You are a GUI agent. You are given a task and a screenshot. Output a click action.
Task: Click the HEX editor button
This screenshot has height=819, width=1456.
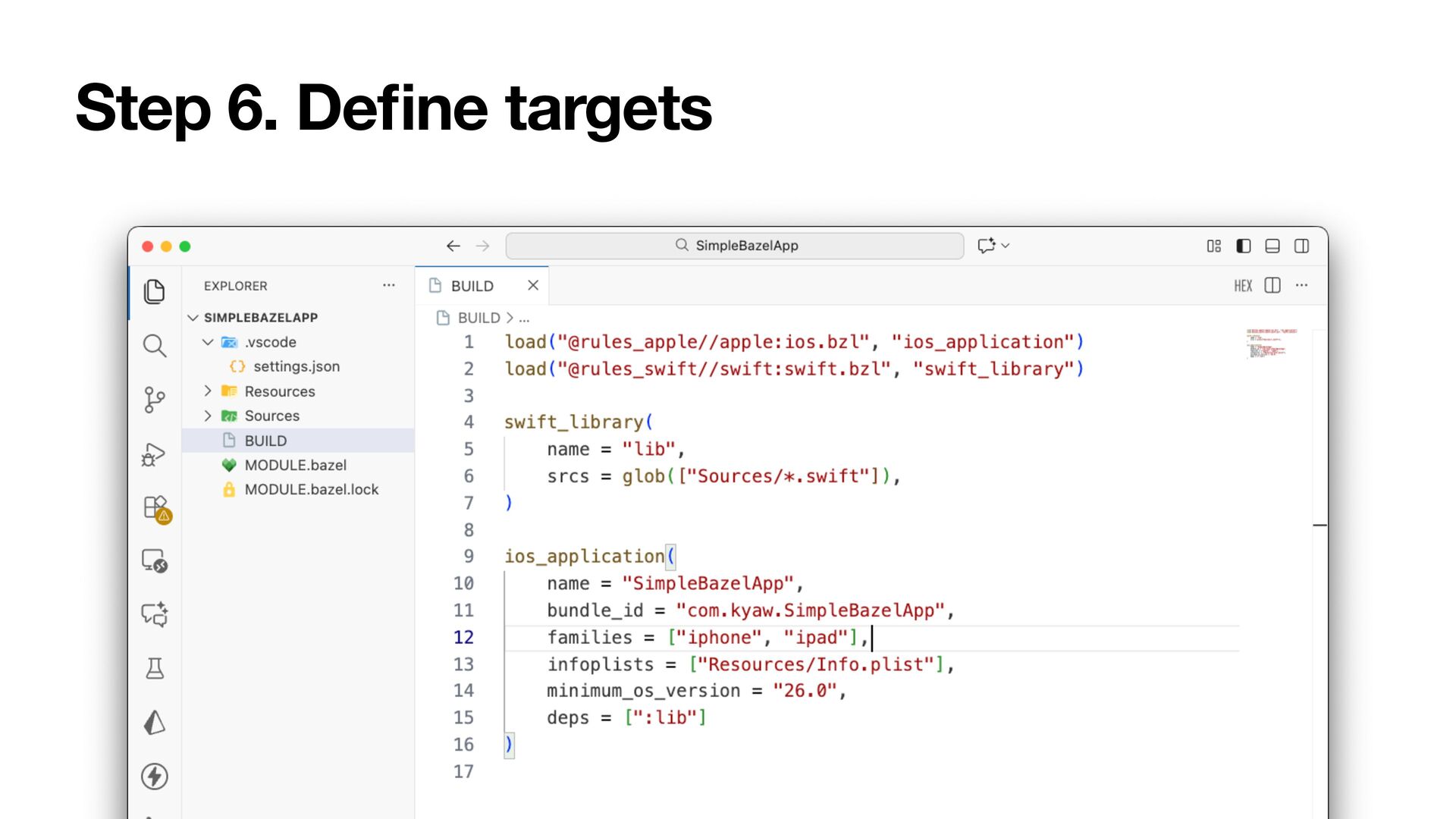1242,286
